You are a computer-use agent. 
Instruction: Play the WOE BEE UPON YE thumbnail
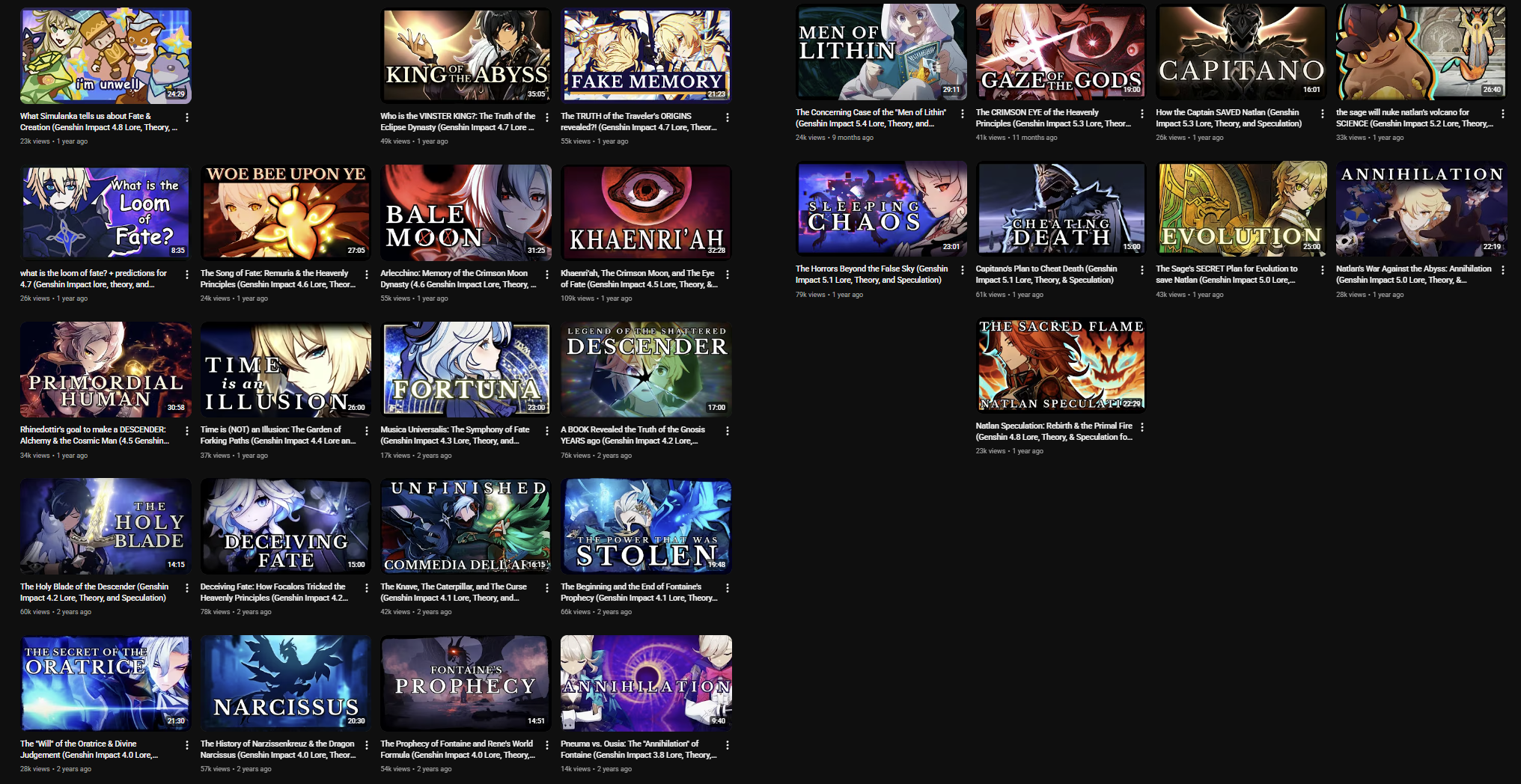tap(286, 212)
